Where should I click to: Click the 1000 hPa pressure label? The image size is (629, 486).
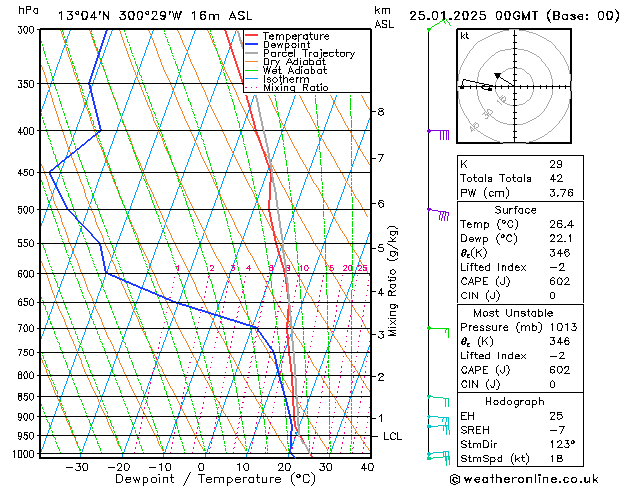(24, 454)
